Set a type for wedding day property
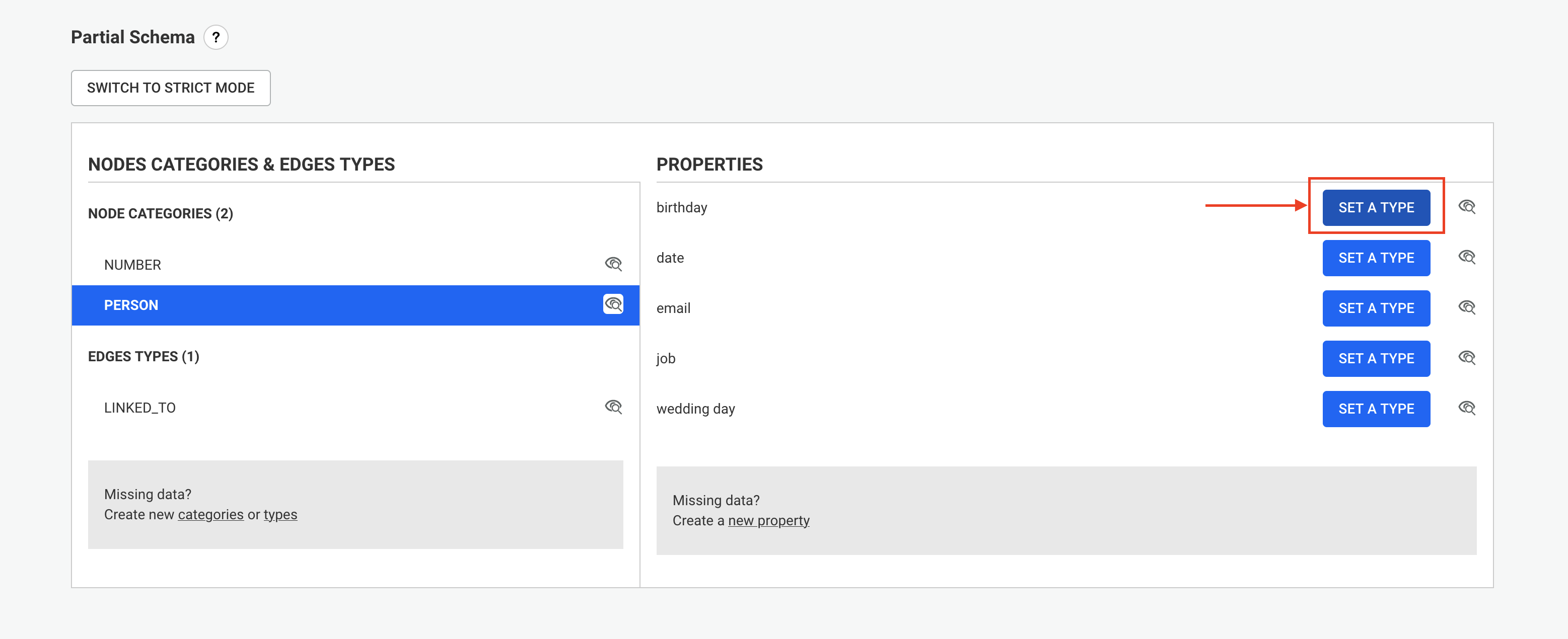Viewport: 1568px width, 639px height. tap(1376, 409)
